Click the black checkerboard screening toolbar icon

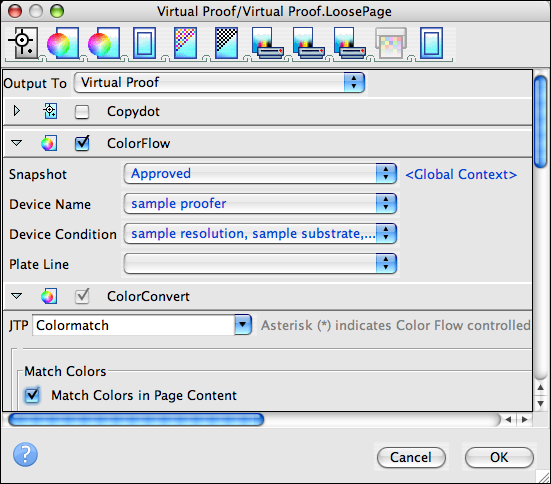click(226, 43)
